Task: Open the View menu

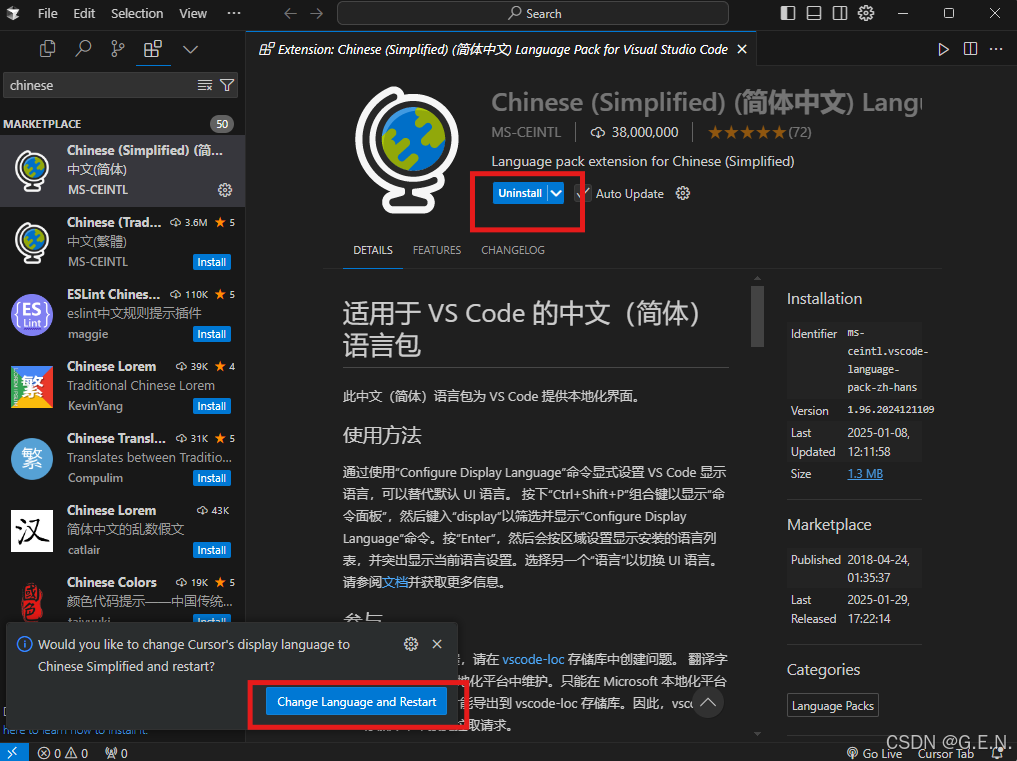Action: click(193, 13)
